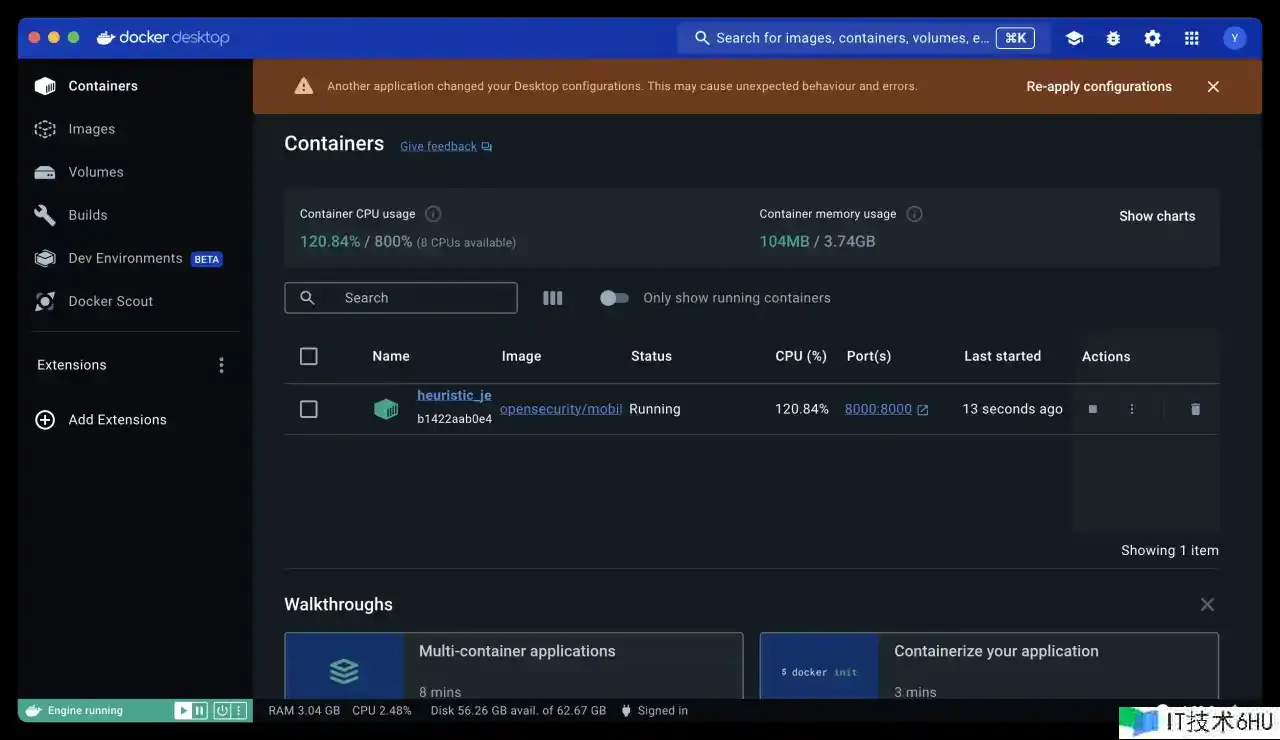Click the containers Search field
Image resolution: width=1280 pixels, height=740 pixels.
click(x=401, y=298)
